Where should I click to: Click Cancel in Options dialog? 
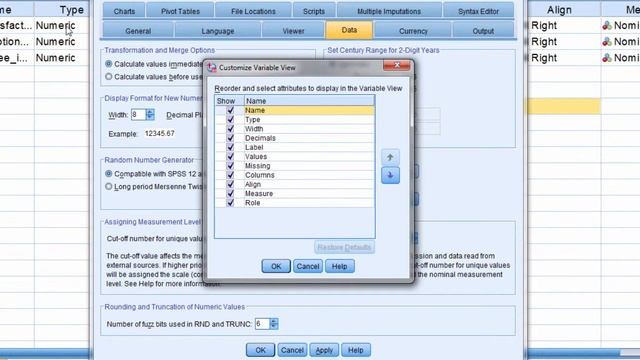pos(292,350)
